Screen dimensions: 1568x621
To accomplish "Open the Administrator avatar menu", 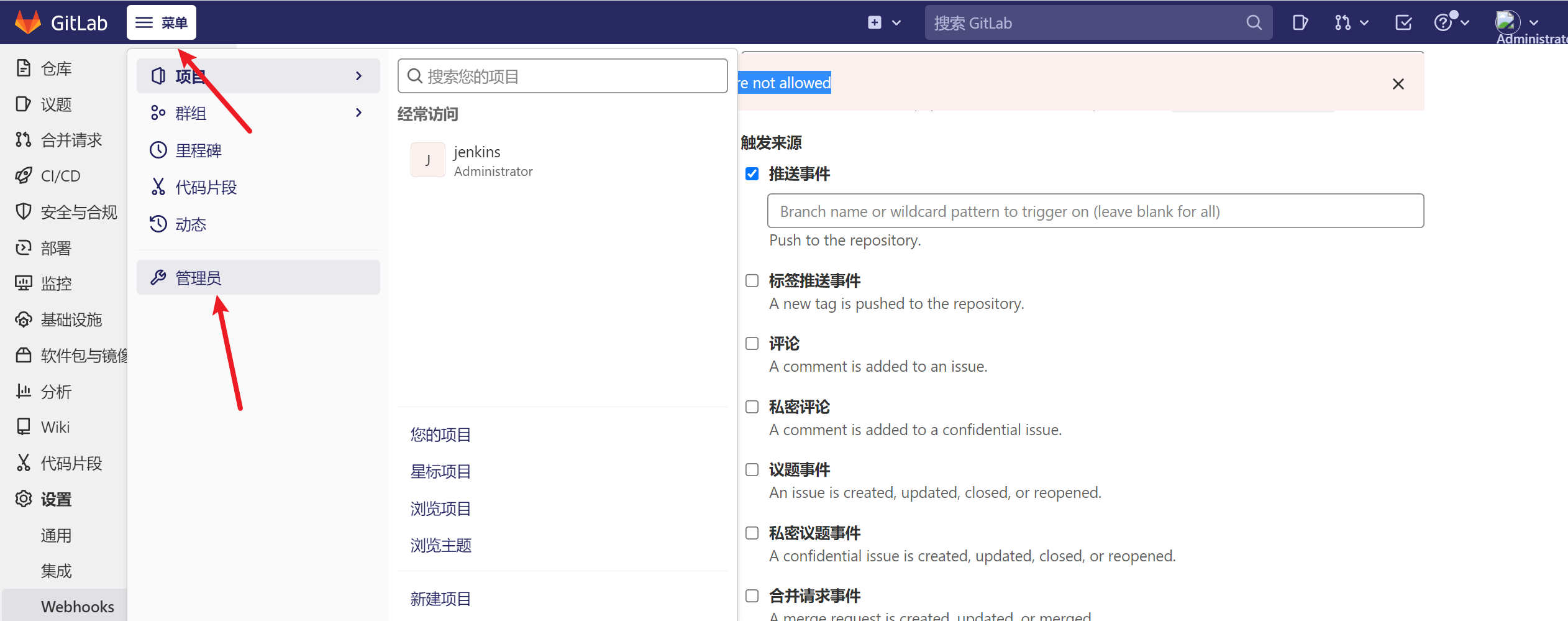I will [x=1508, y=22].
